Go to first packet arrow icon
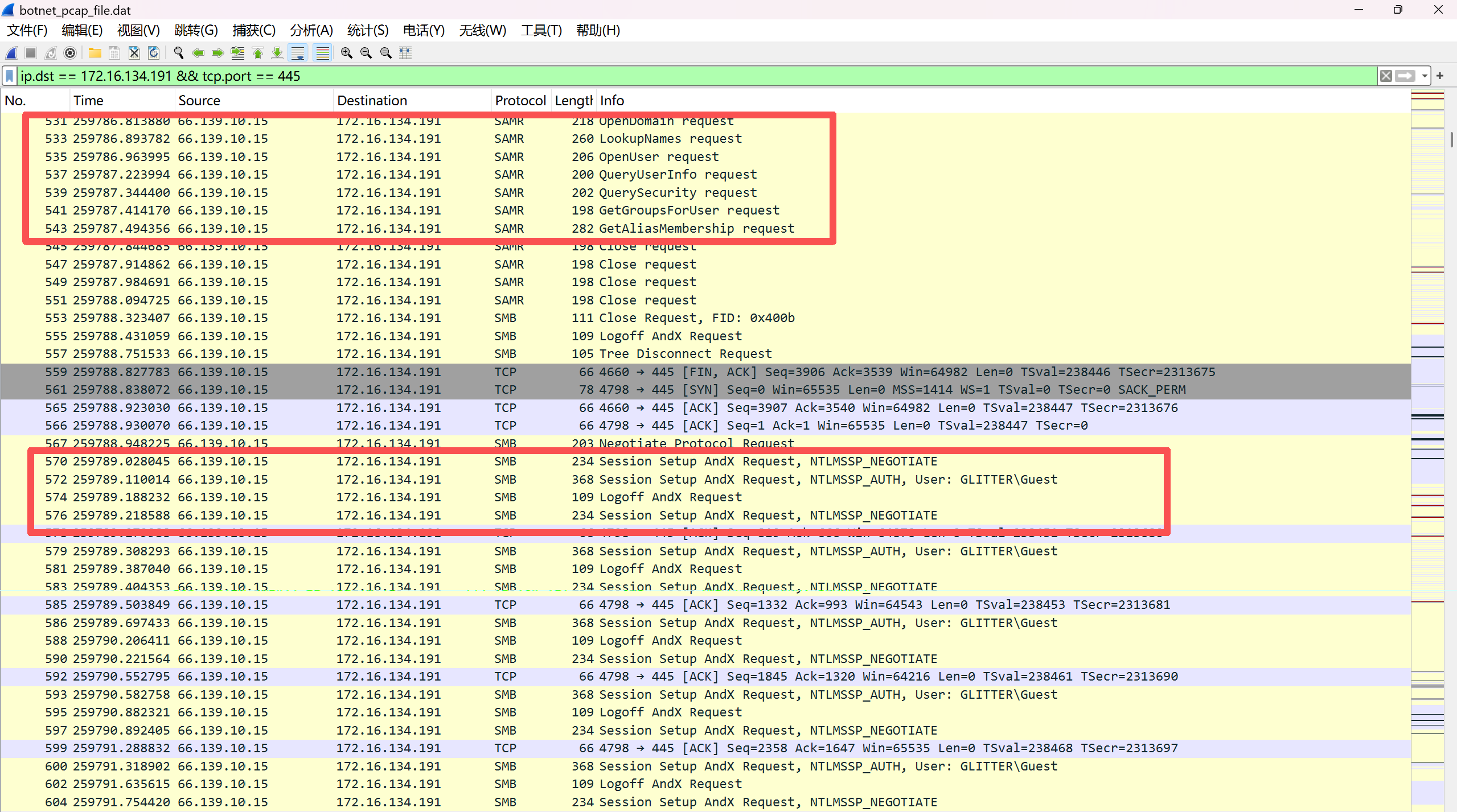The width and height of the screenshot is (1457, 812). 257,53
